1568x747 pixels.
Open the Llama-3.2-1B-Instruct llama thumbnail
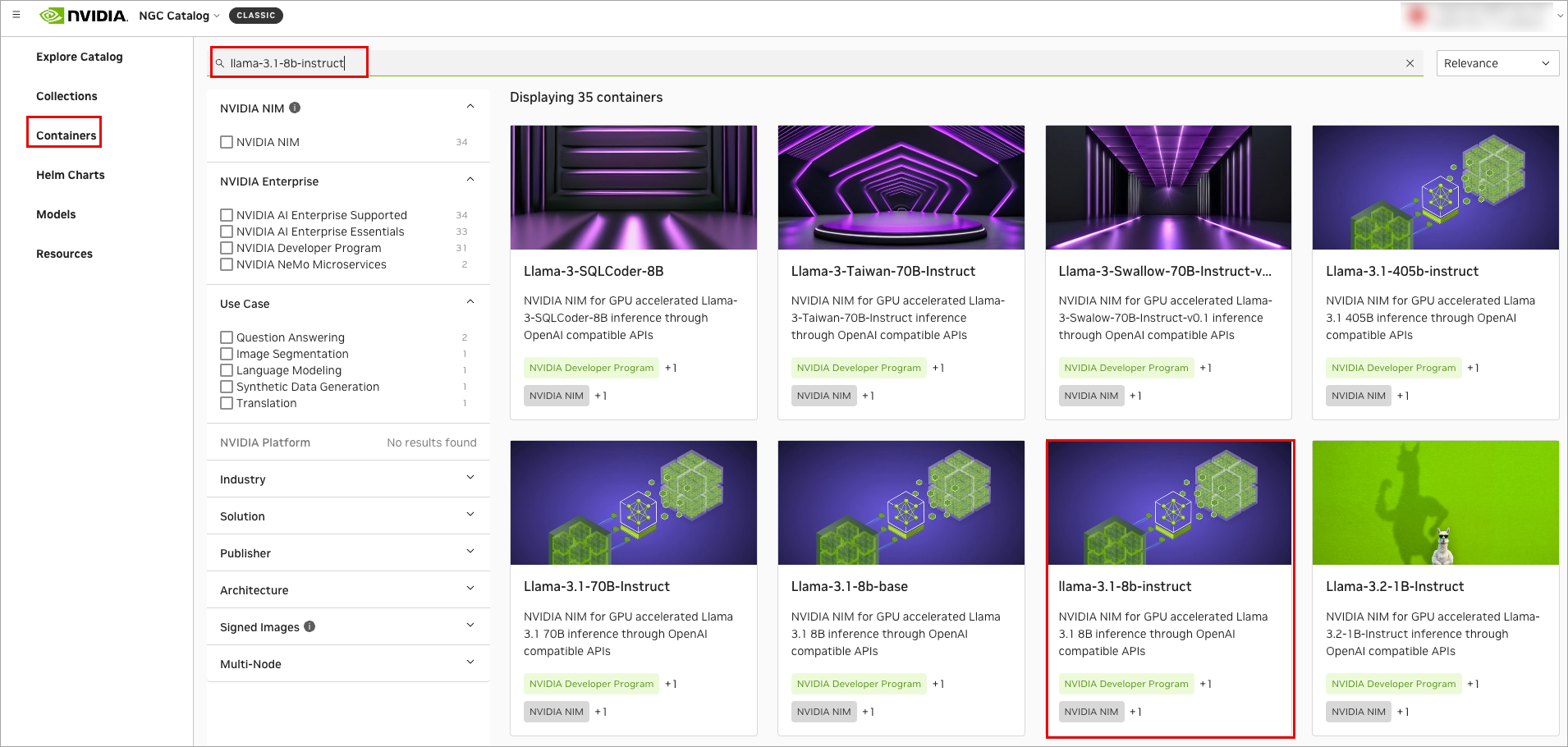pos(1436,502)
